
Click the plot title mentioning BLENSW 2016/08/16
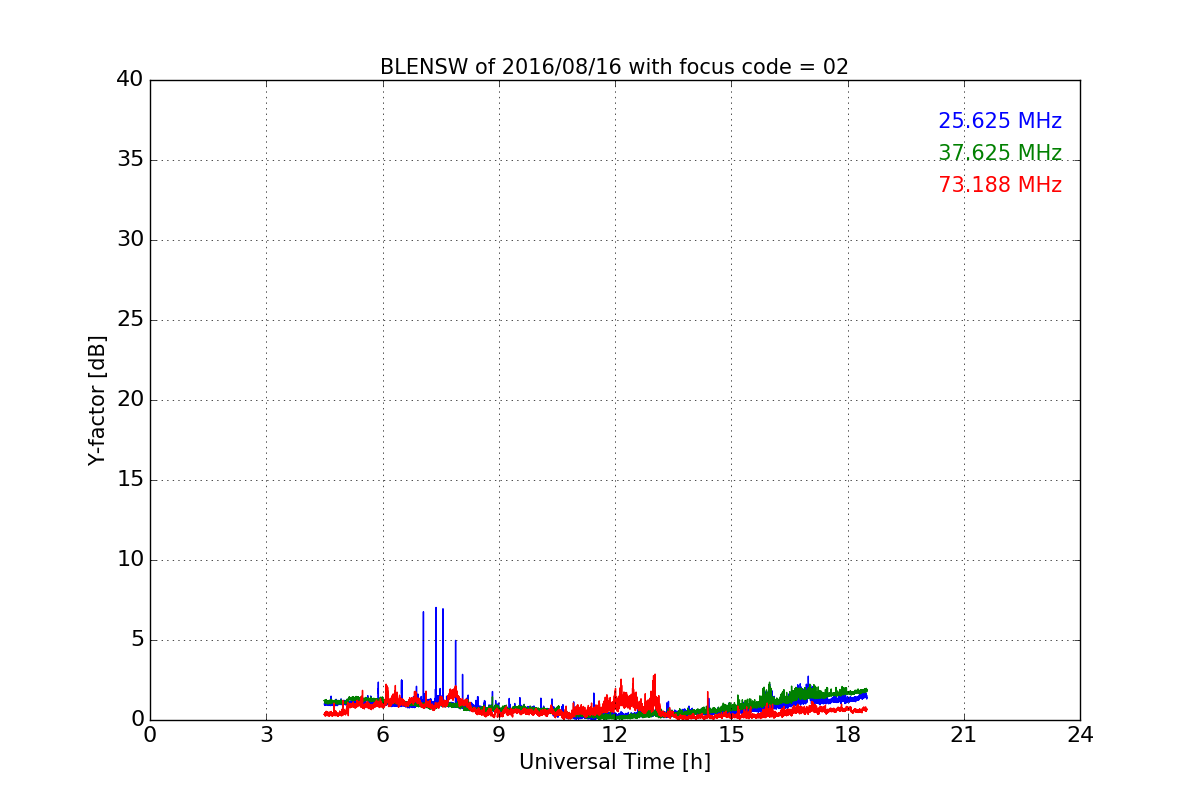tap(614, 67)
